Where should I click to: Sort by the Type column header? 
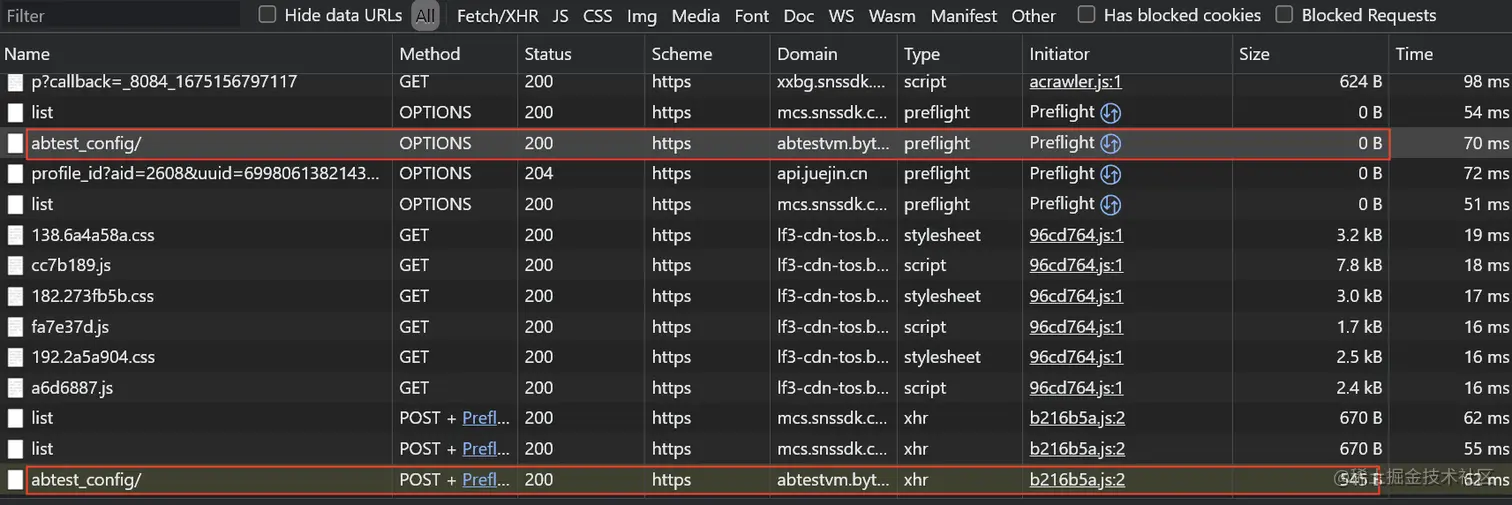coord(960,54)
